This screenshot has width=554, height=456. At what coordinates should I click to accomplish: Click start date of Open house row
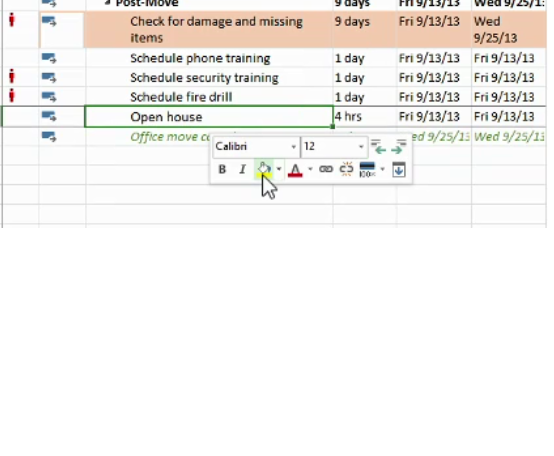429,117
